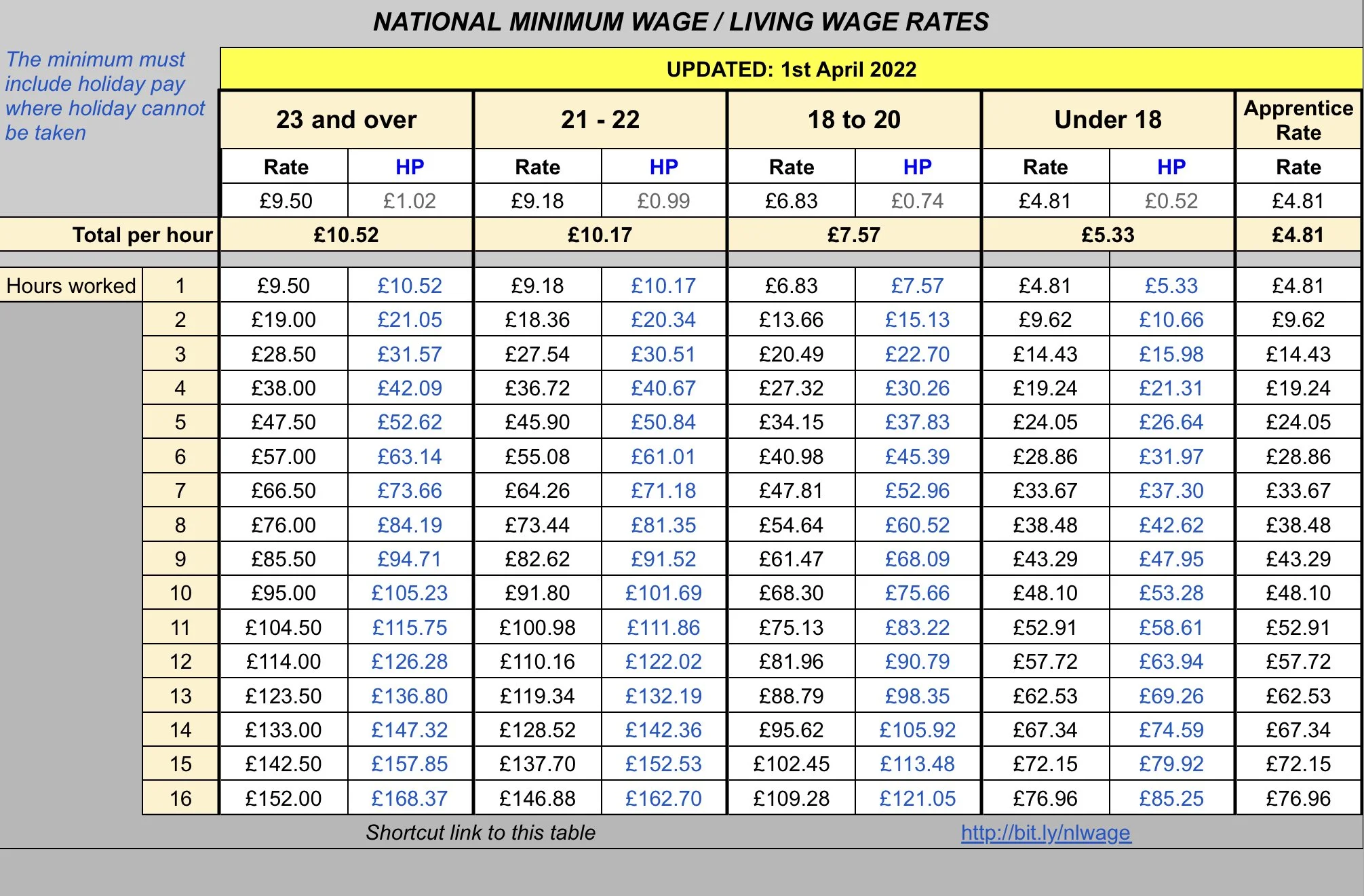
Task: Select the £168.37 cell in the 16-hour row
Action: tap(409, 798)
